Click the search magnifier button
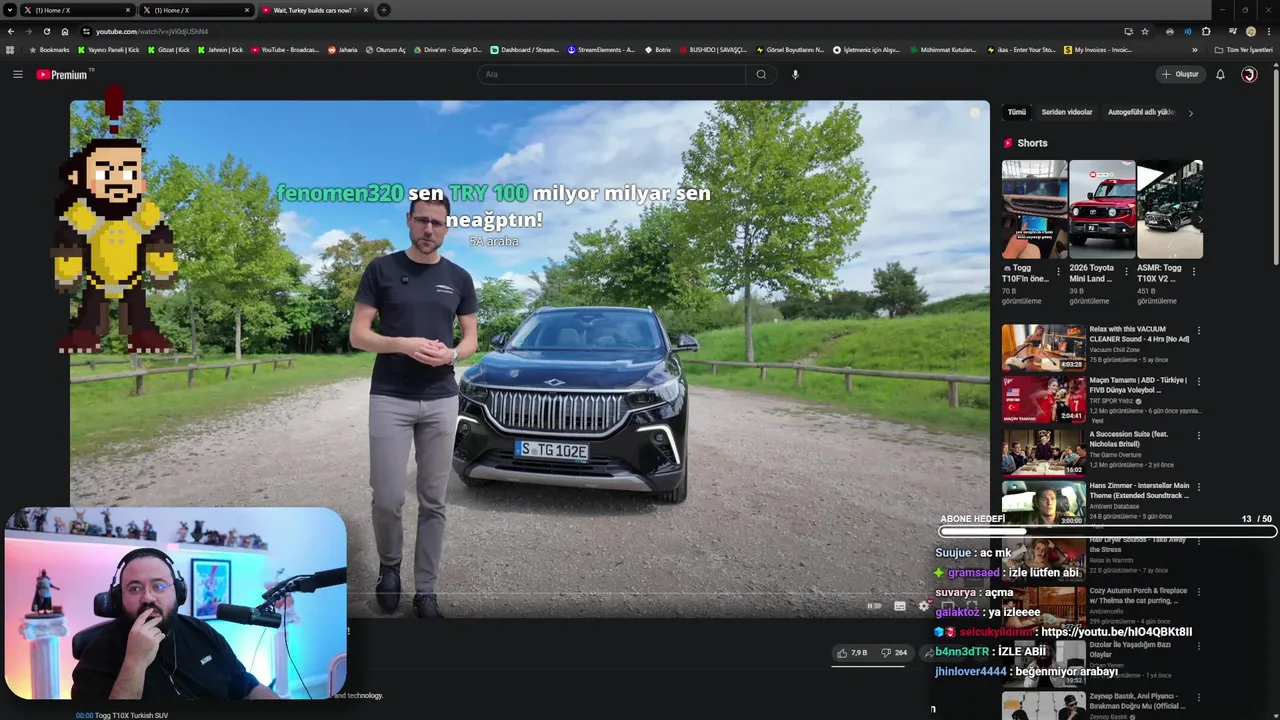The width and height of the screenshot is (1280, 720). [x=761, y=74]
